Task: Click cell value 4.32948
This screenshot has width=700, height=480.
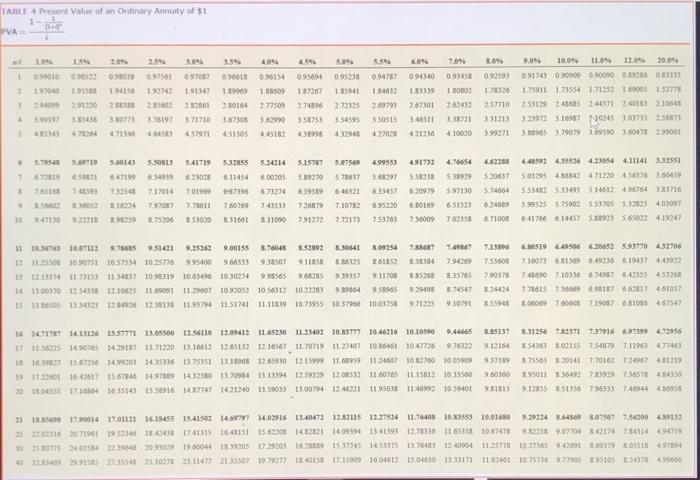Action: [347, 133]
